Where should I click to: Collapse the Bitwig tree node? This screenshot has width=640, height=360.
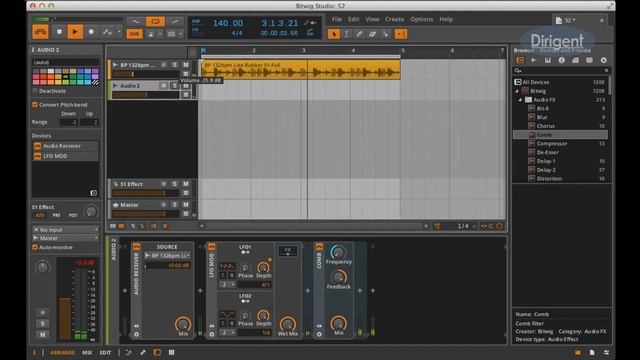[517, 91]
